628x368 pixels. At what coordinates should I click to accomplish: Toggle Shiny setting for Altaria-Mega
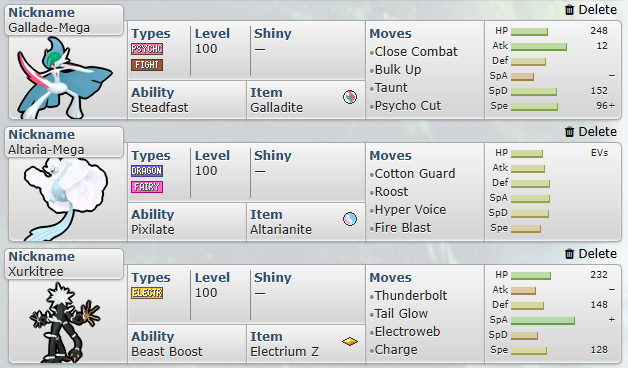pos(307,171)
